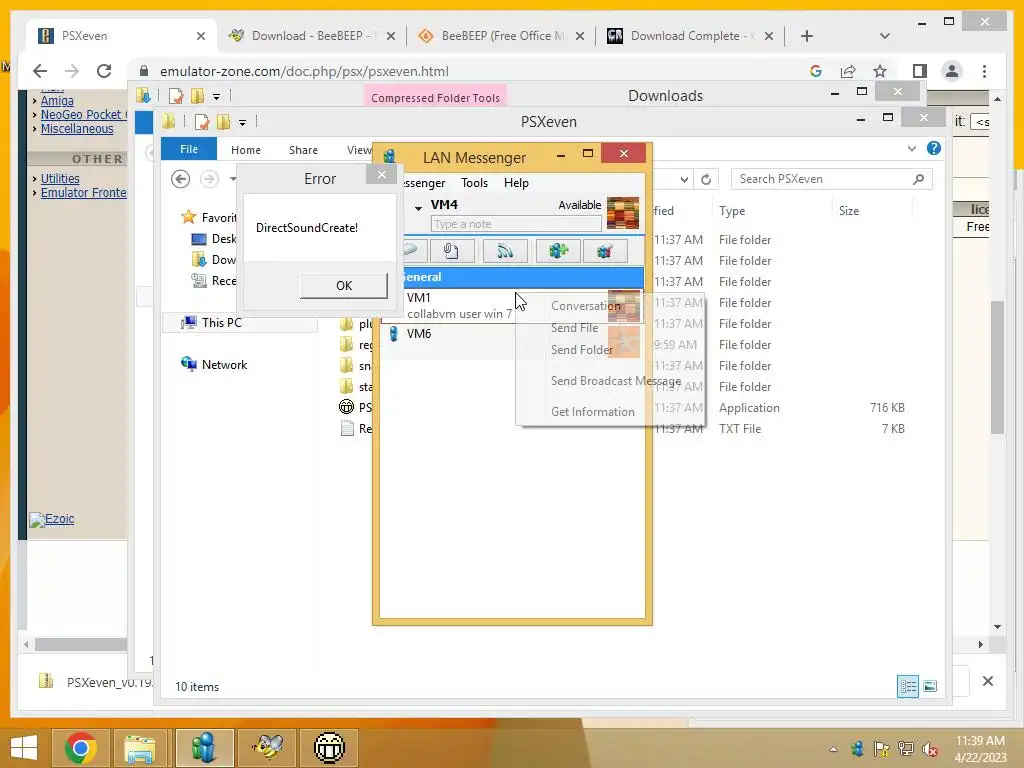Click the broadcast message icon in LAN Messenger
Screen dimensions: 1024x768
pos(505,251)
